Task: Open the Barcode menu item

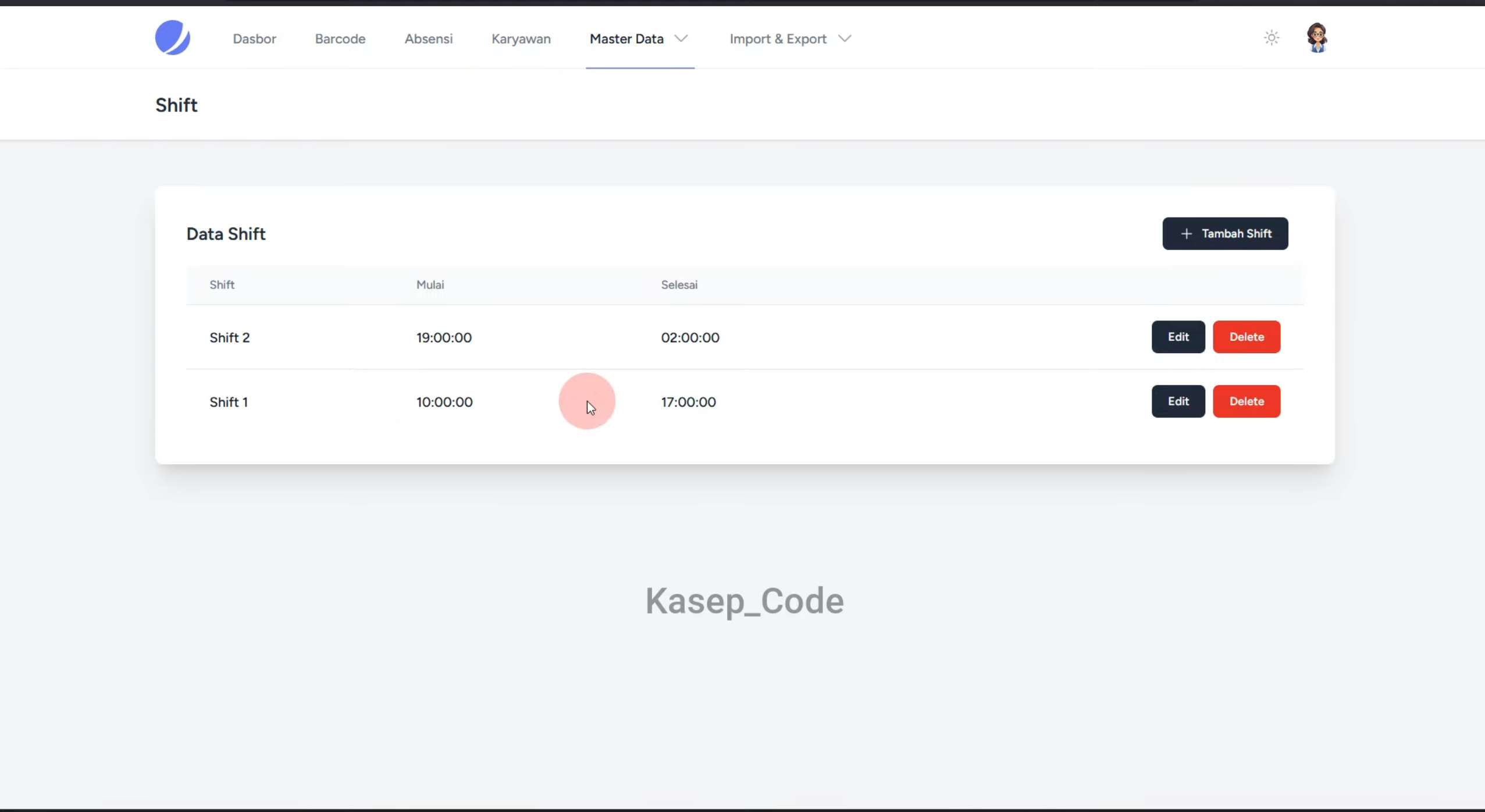Action: (340, 39)
